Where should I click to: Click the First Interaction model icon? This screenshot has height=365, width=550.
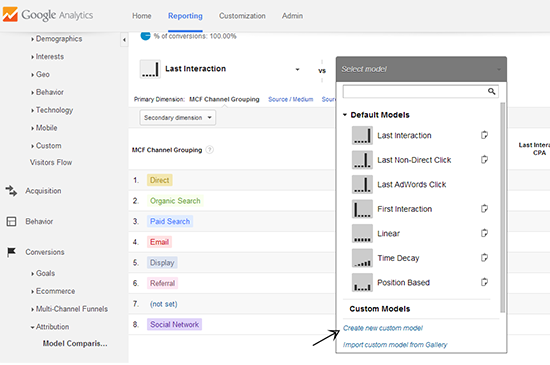pos(362,209)
